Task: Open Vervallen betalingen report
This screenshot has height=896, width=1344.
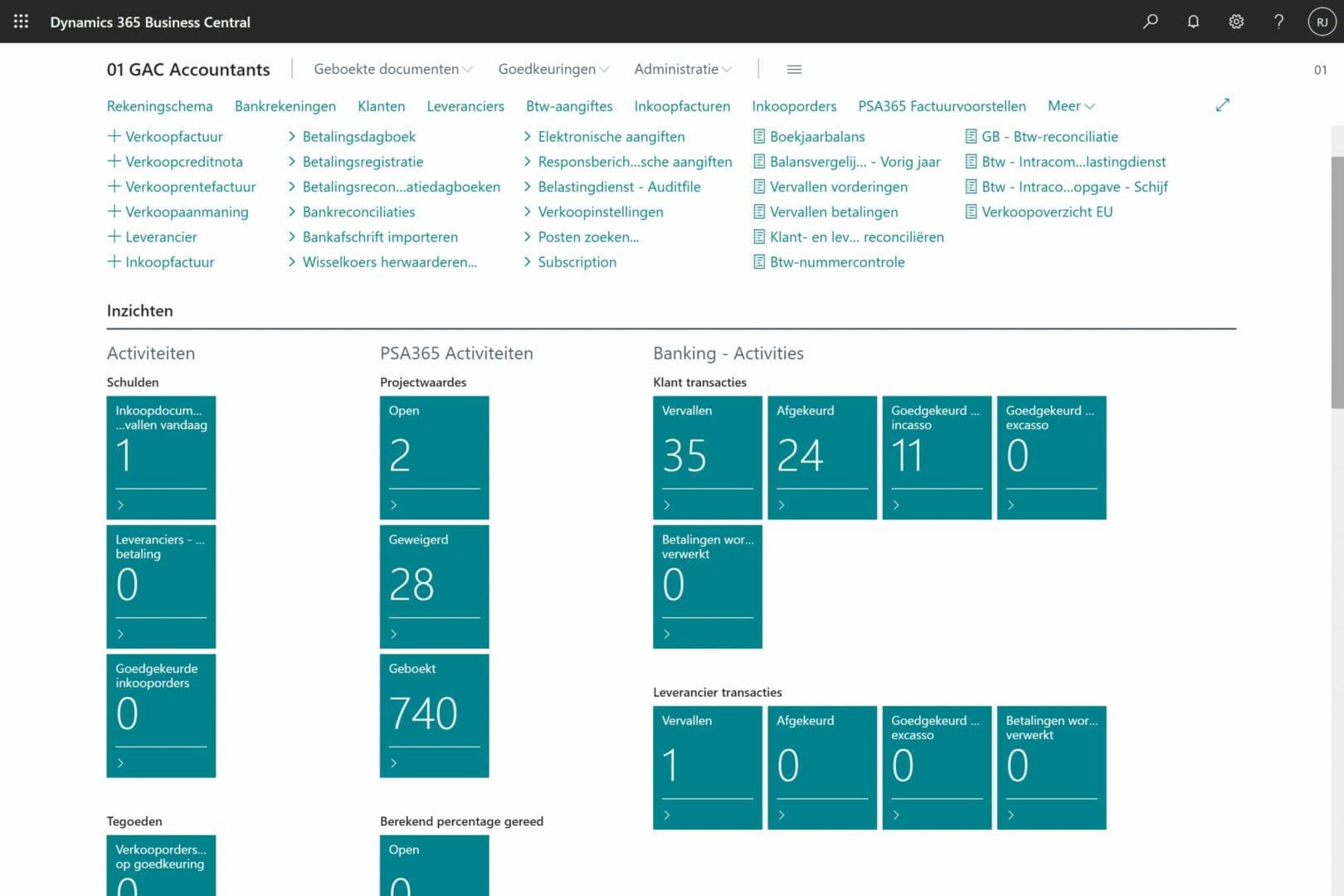Action: pyautogui.click(x=834, y=212)
